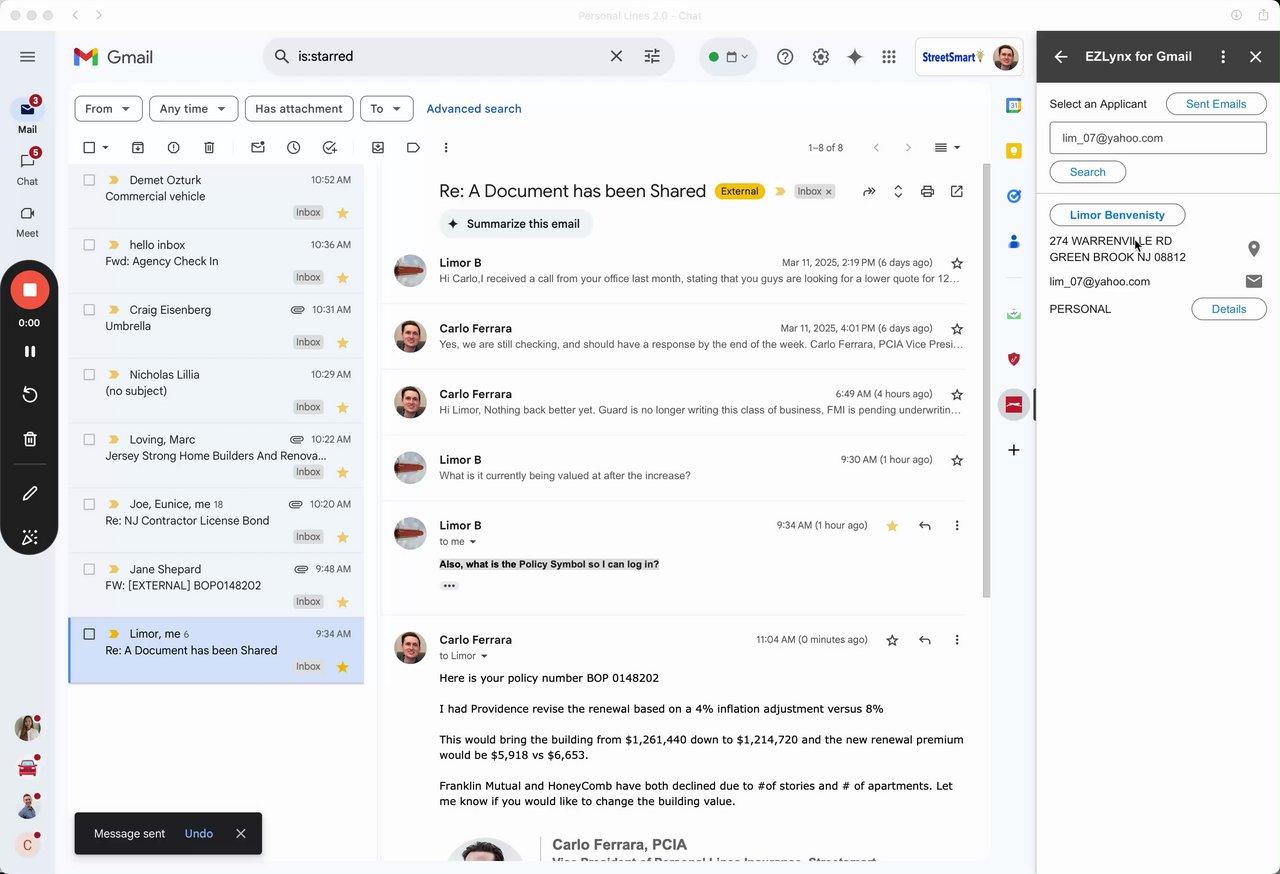
Task: Show trimmed content ellipsis in Limor's message
Action: [449, 586]
